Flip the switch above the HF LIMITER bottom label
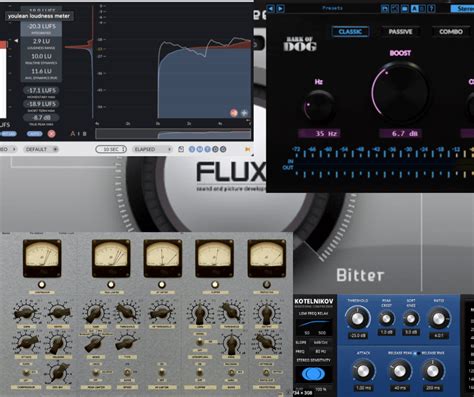 (162, 372)
